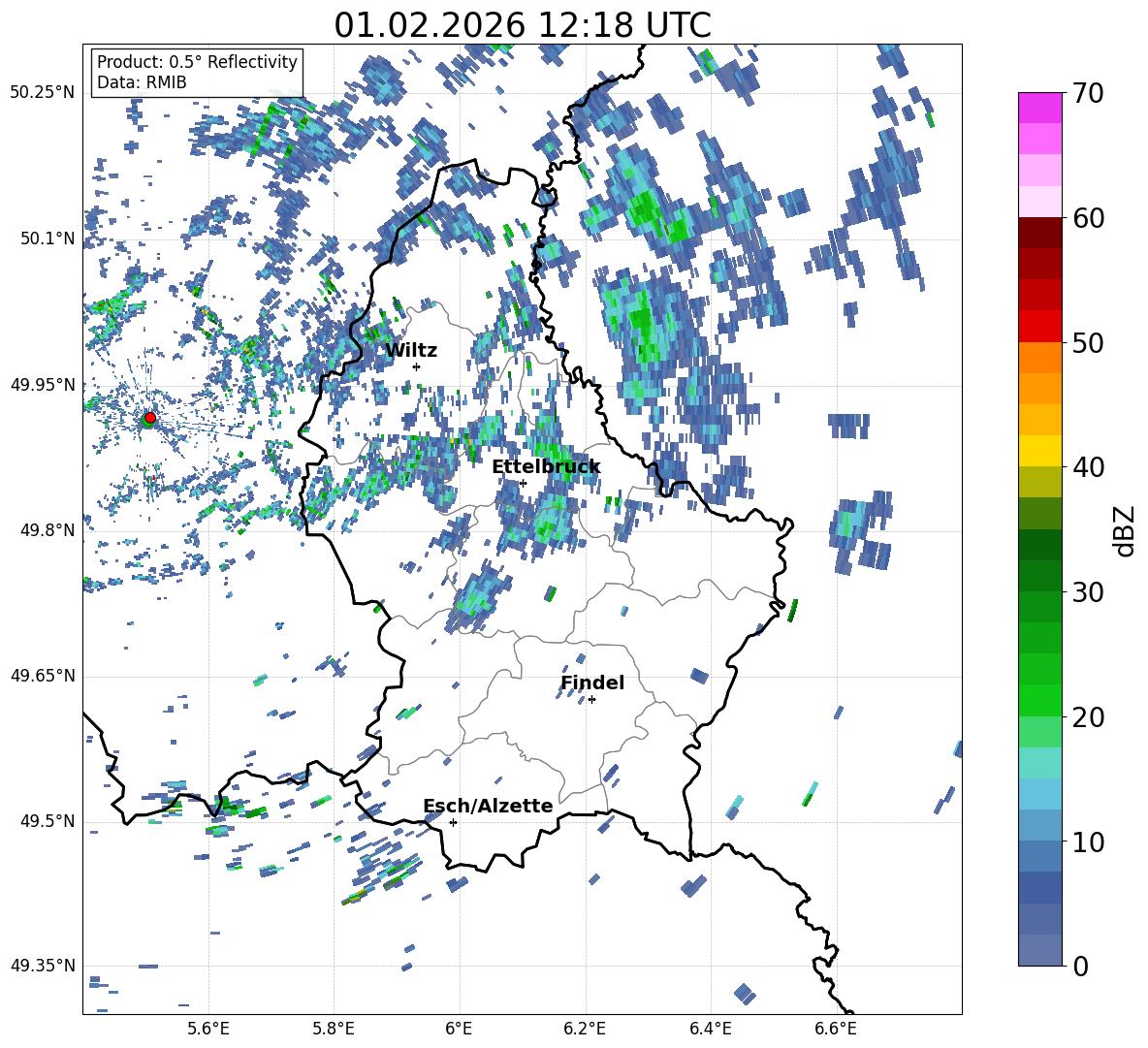Click the 49.8°N latitude label
This screenshot has height=1048, width=1148.
[x=48, y=530]
